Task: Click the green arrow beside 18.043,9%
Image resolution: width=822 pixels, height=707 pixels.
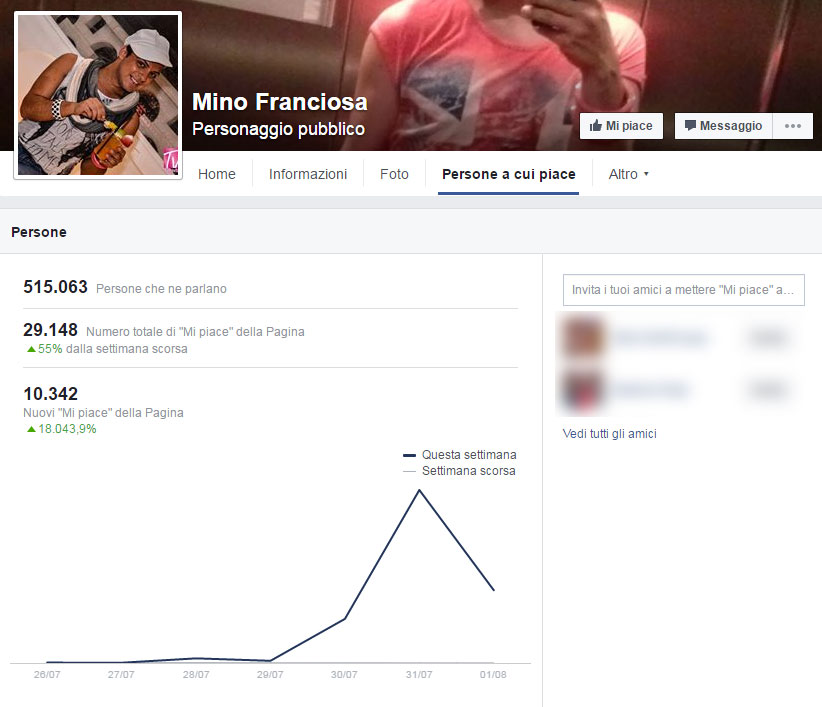Action: point(31,429)
